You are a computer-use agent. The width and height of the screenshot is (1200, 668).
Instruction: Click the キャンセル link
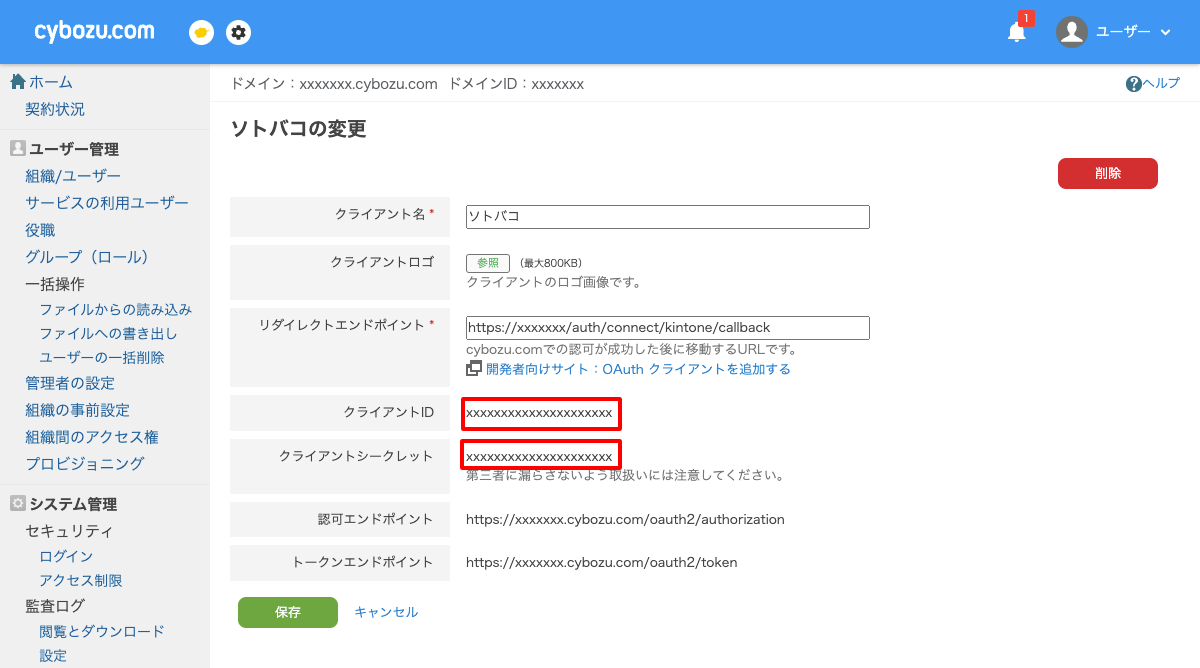pos(386,612)
